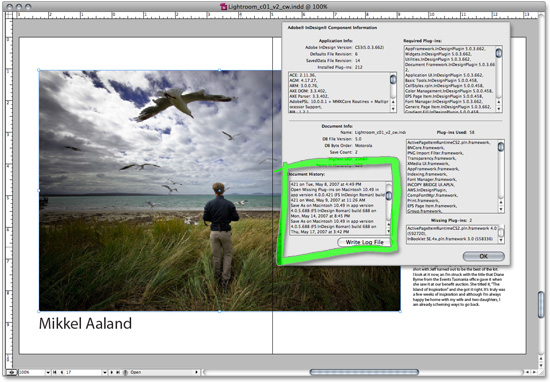Click the InDesign document icon in title bar
Image resolution: width=550 pixels, height=382 pixels.
point(223,6)
